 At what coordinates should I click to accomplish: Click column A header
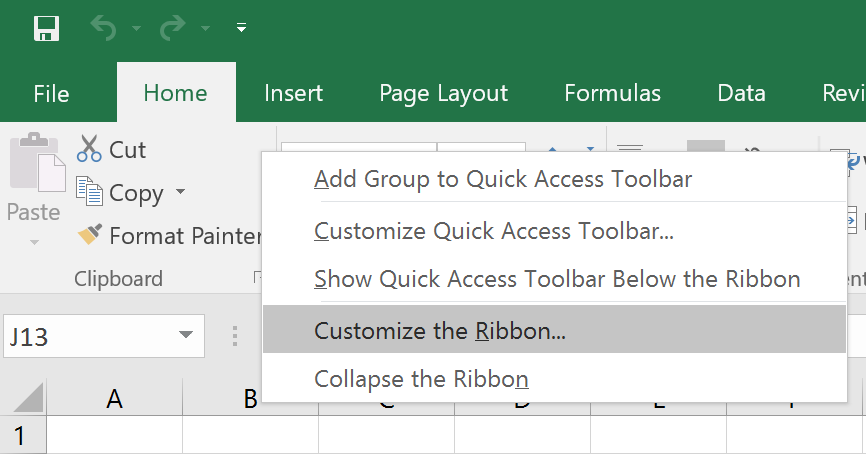coord(115,399)
